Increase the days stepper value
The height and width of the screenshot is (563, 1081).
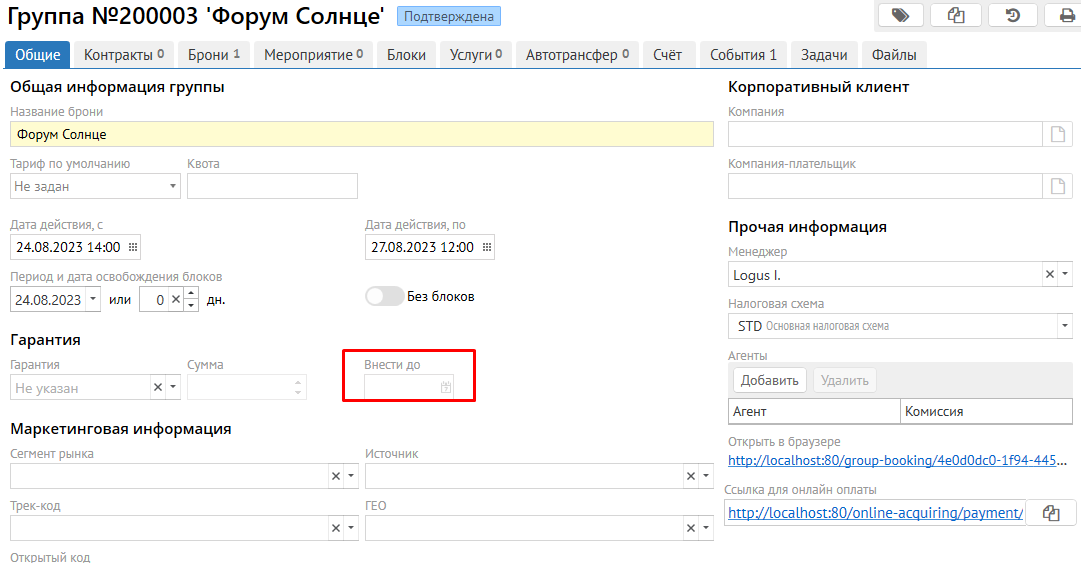click(x=191, y=293)
